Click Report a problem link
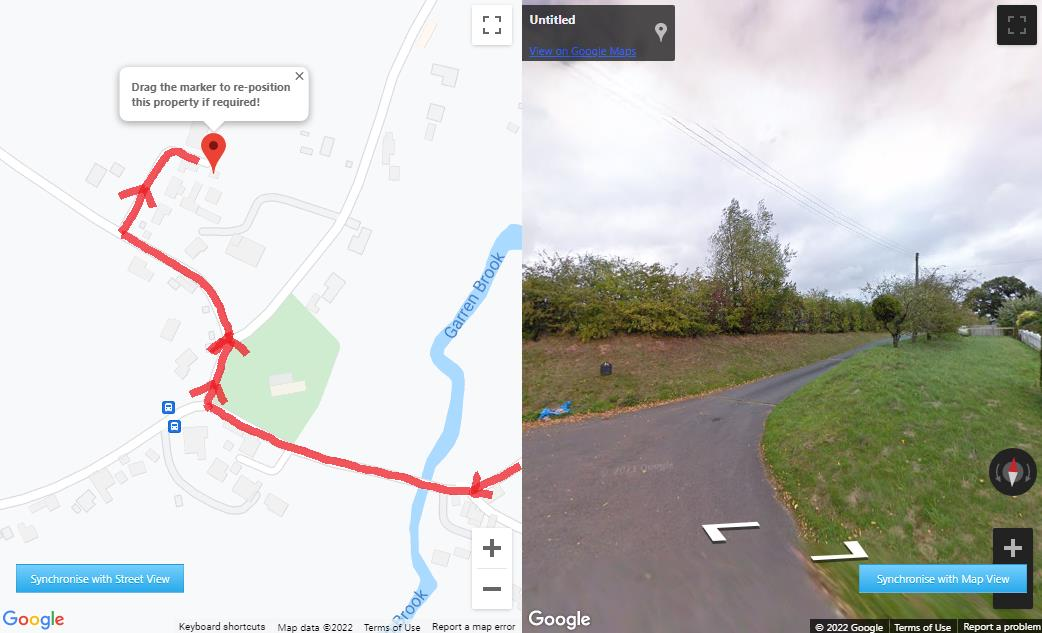The height and width of the screenshot is (633, 1042). [1001, 626]
